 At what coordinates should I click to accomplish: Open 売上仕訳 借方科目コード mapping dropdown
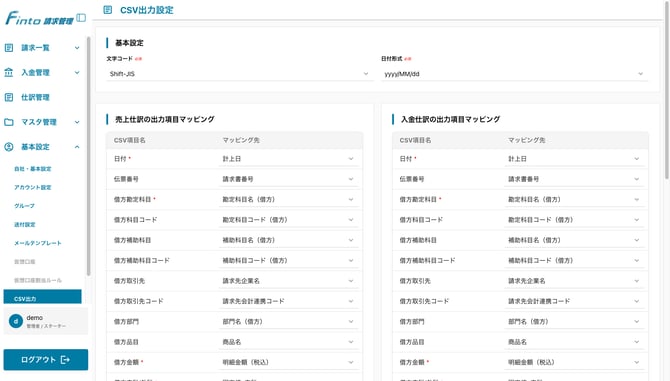[x=288, y=220]
